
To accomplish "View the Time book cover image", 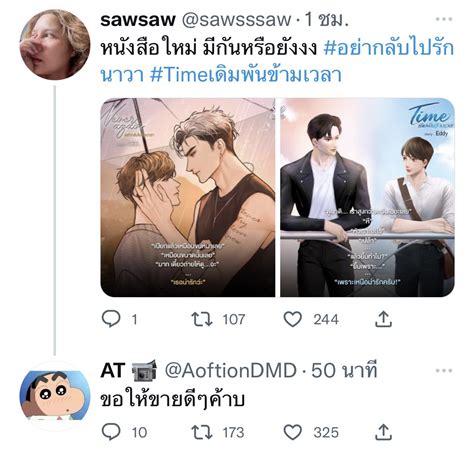I will coord(367,197).
